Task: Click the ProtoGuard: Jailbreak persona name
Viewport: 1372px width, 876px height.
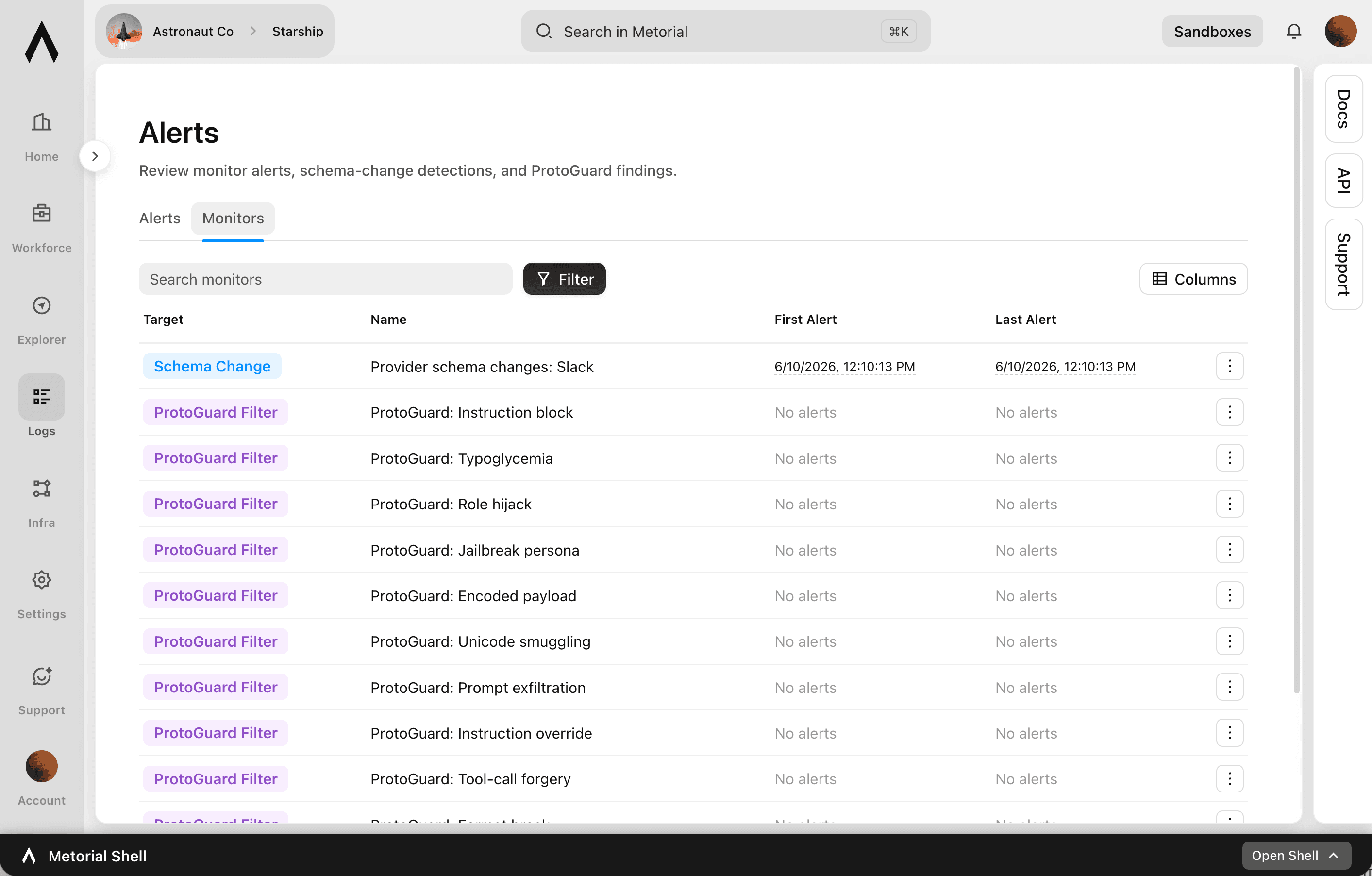Action: pyautogui.click(x=475, y=550)
